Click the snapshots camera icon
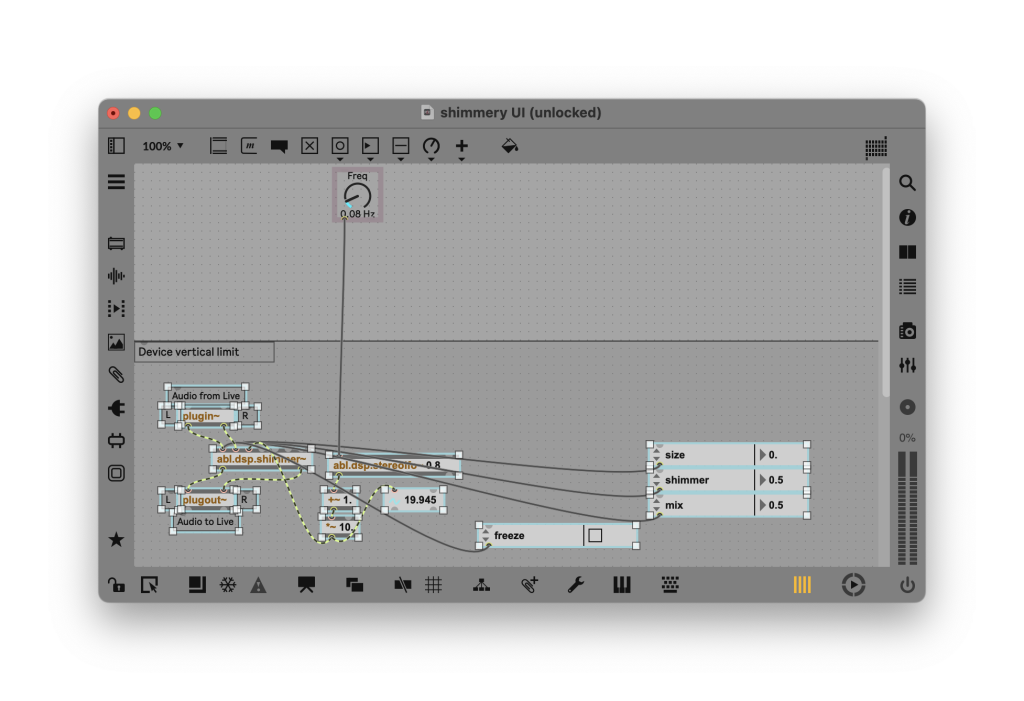The image size is (1024, 701). click(907, 331)
